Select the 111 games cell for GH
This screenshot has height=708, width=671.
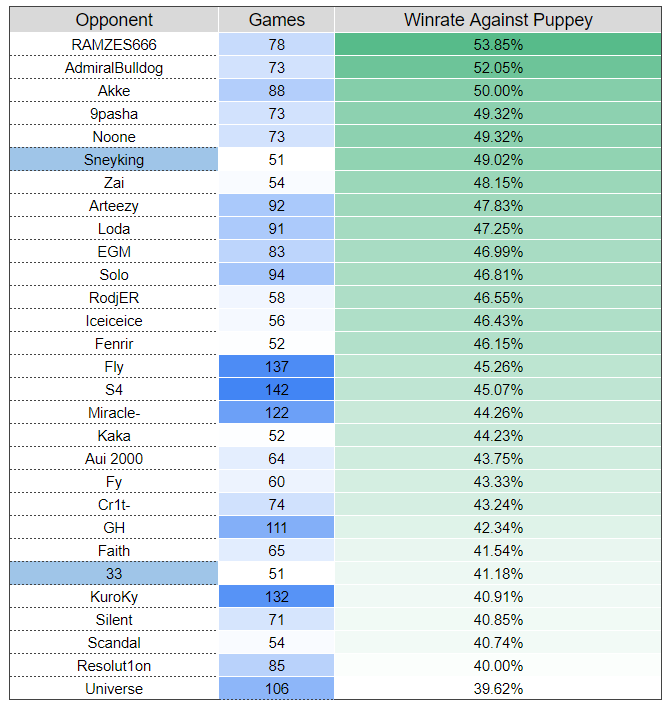point(277,528)
